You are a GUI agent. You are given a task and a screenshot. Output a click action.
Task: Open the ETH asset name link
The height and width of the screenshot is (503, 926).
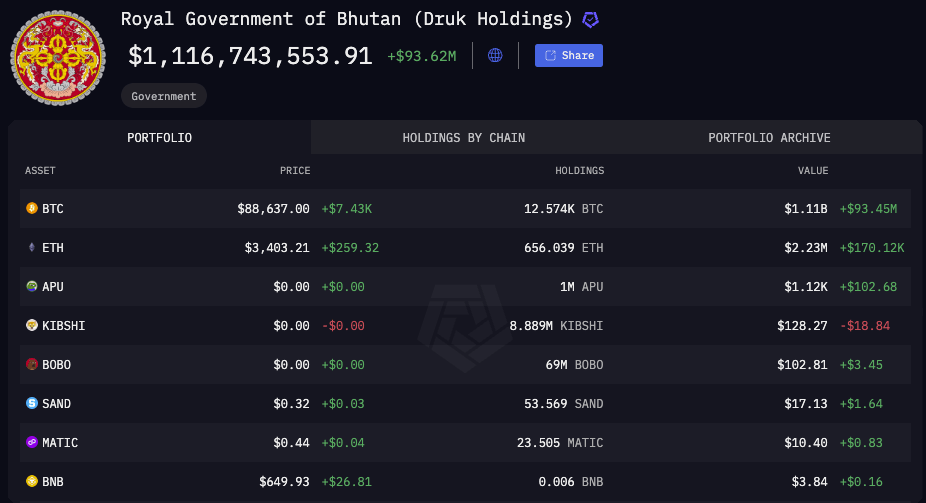point(53,248)
